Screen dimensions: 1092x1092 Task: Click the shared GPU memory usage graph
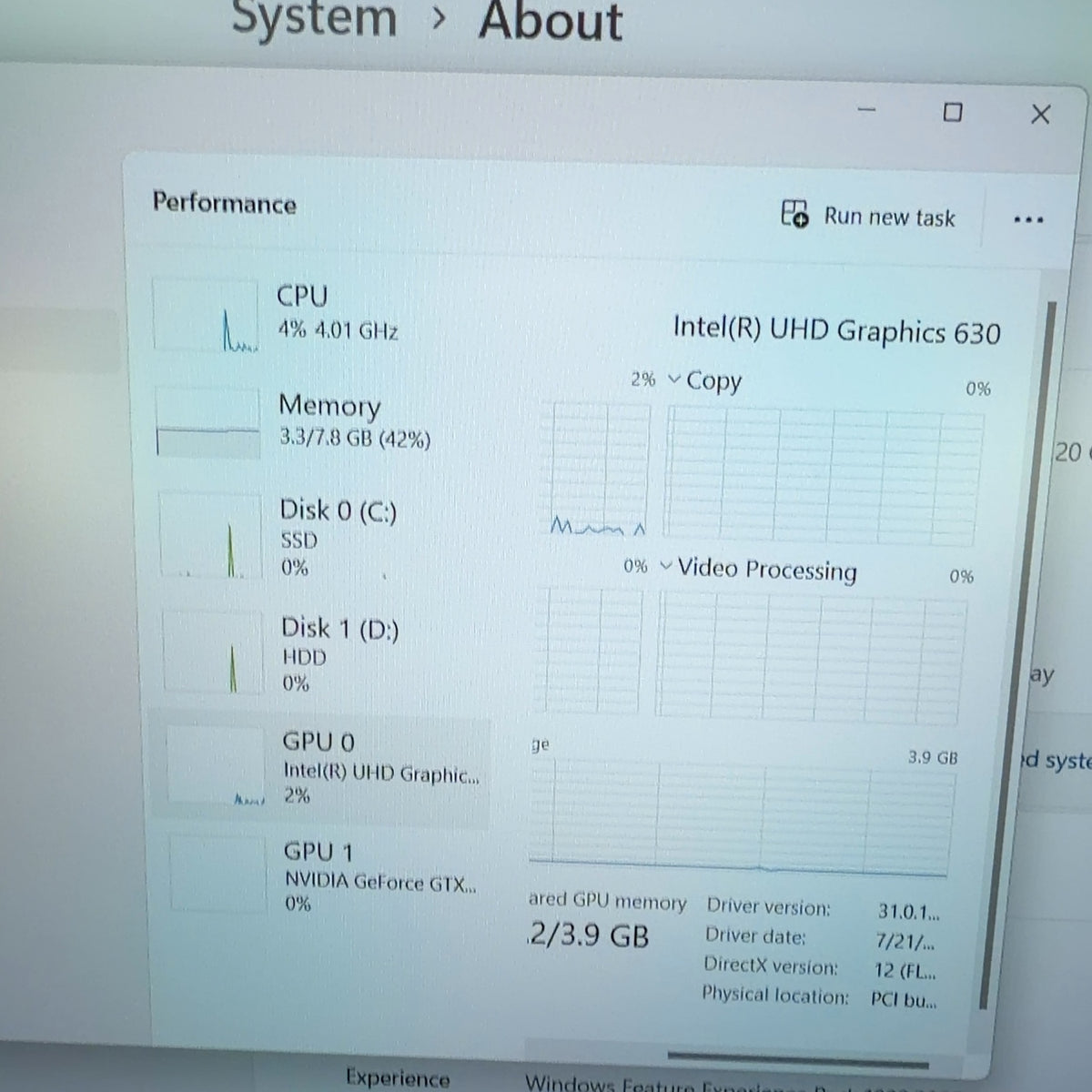(x=740, y=819)
